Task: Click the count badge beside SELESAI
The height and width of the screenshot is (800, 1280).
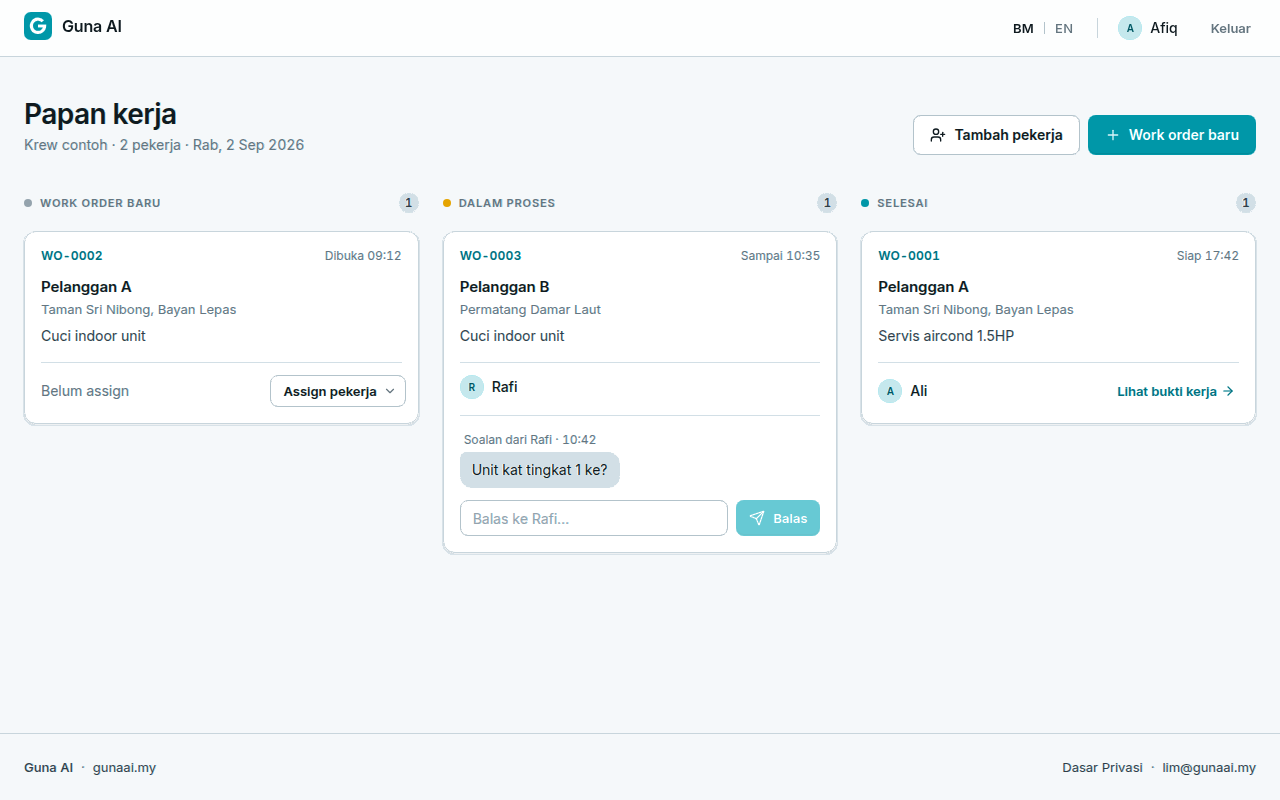Action: (1245, 203)
